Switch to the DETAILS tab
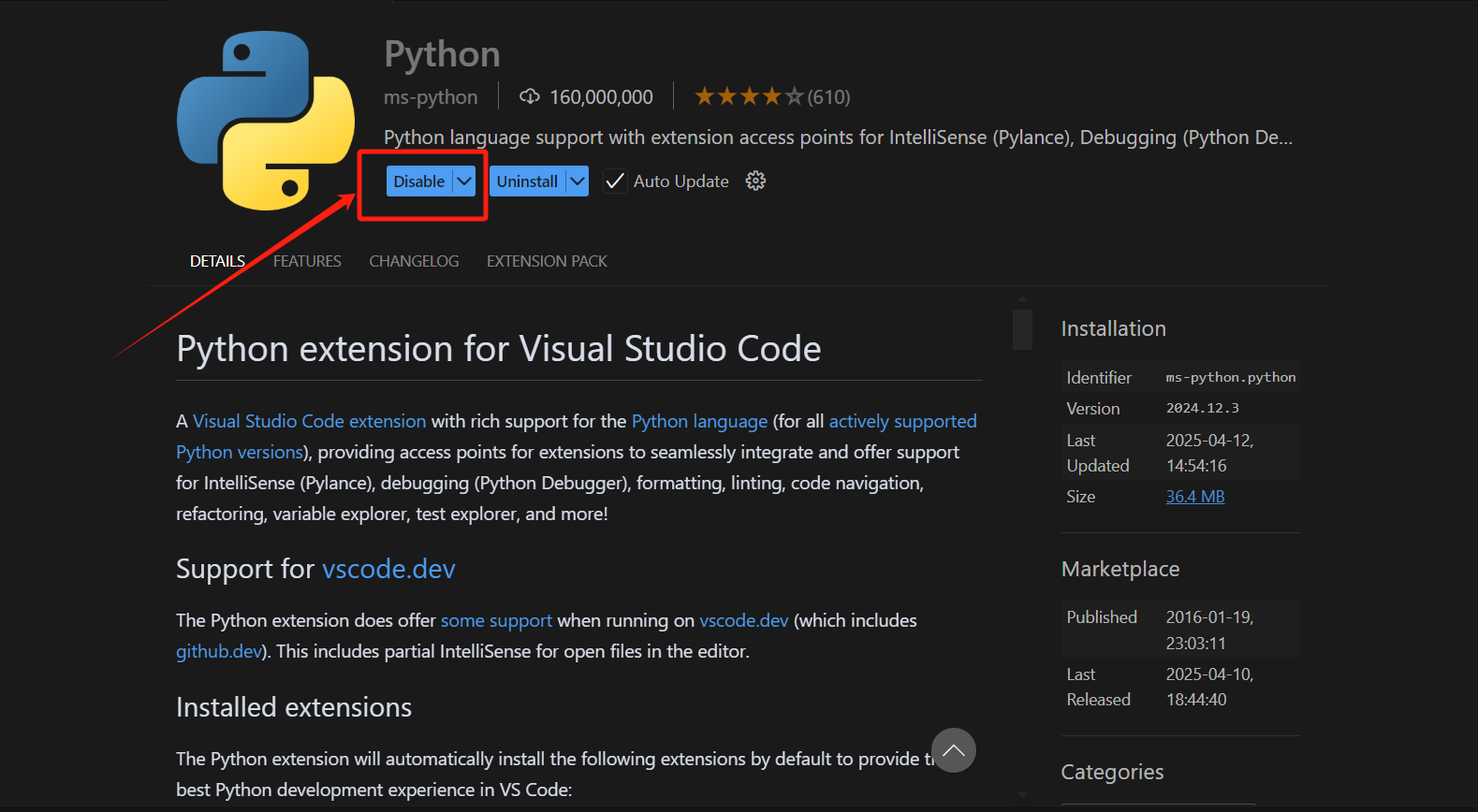The width and height of the screenshot is (1478, 812). coord(217,261)
